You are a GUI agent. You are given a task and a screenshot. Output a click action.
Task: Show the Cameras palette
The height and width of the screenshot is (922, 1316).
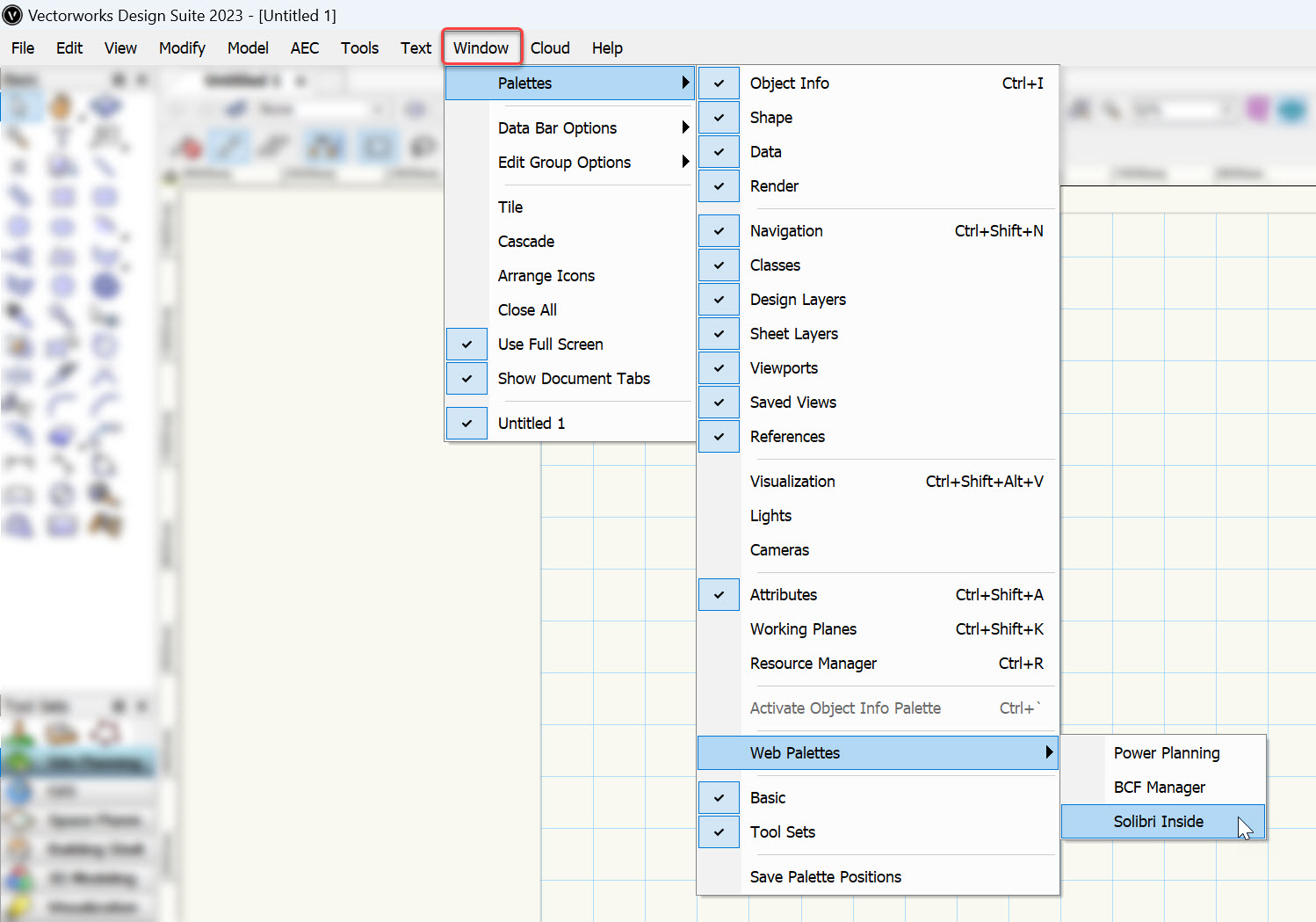coord(879,550)
